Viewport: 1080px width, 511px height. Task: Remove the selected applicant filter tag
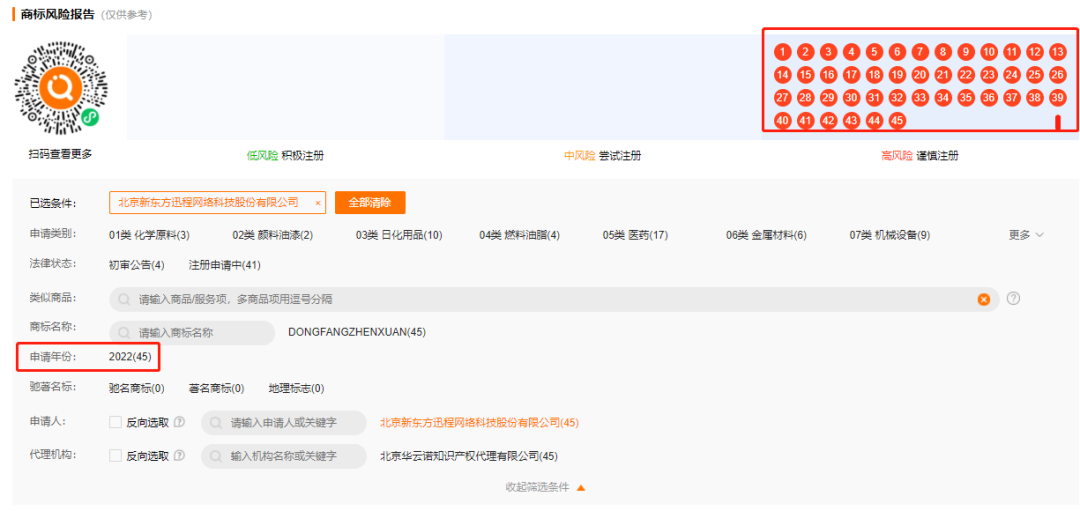tap(318, 203)
